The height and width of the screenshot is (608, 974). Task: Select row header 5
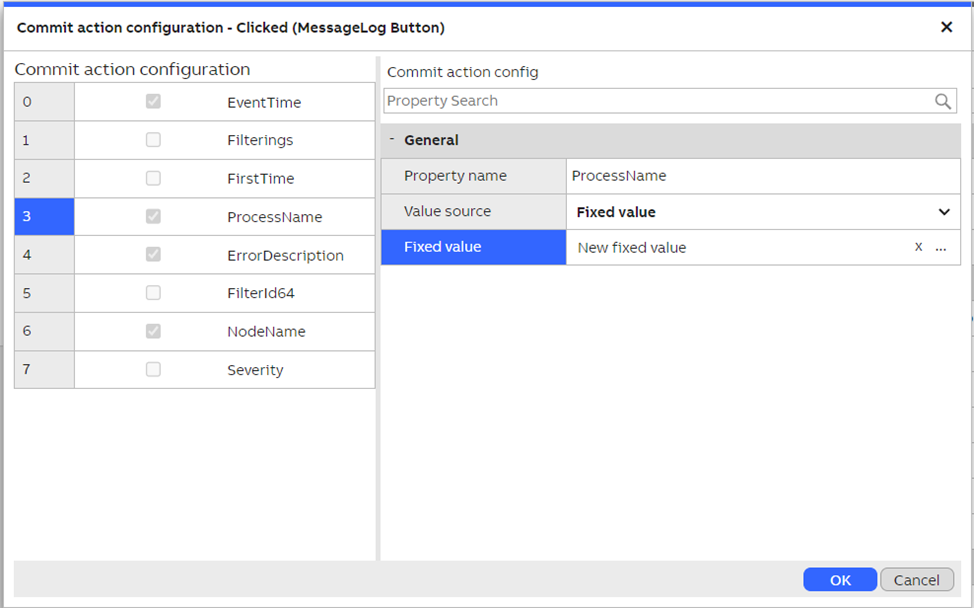[44, 293]
